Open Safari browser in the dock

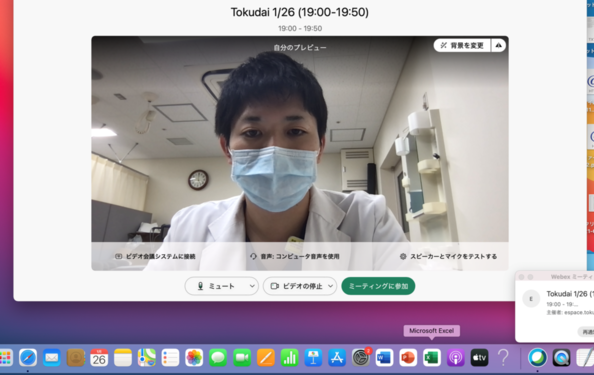pos(28,358)
